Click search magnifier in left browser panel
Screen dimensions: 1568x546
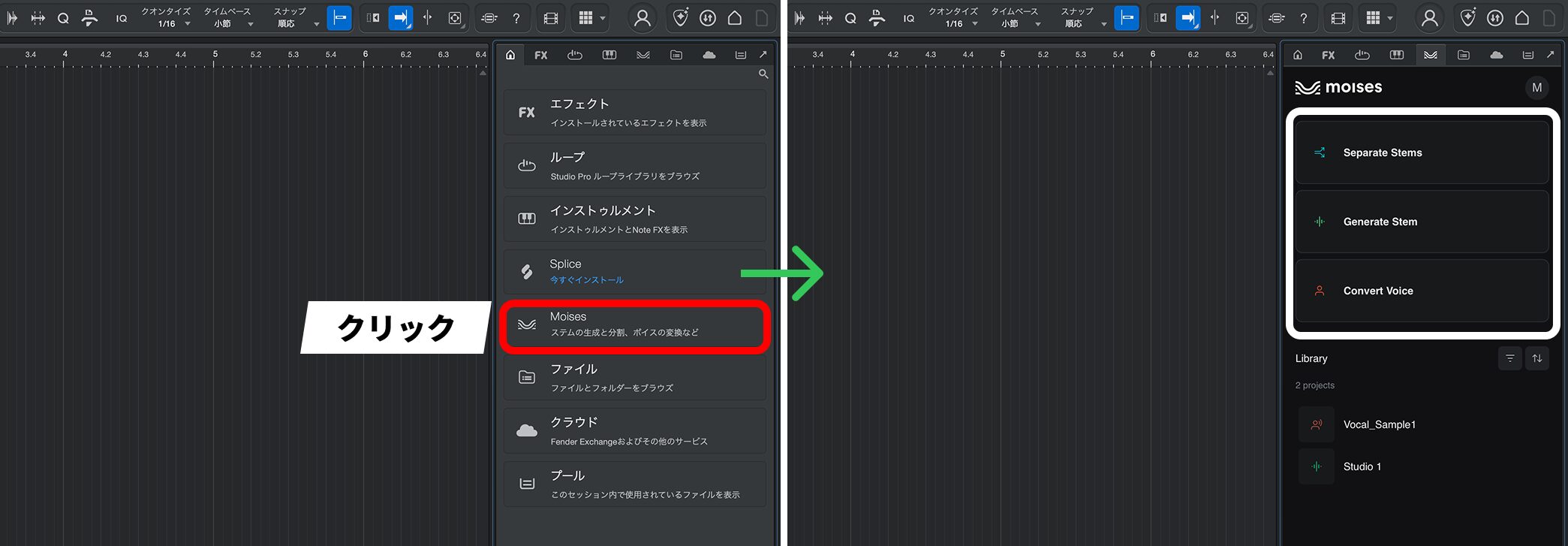point(763,74)
